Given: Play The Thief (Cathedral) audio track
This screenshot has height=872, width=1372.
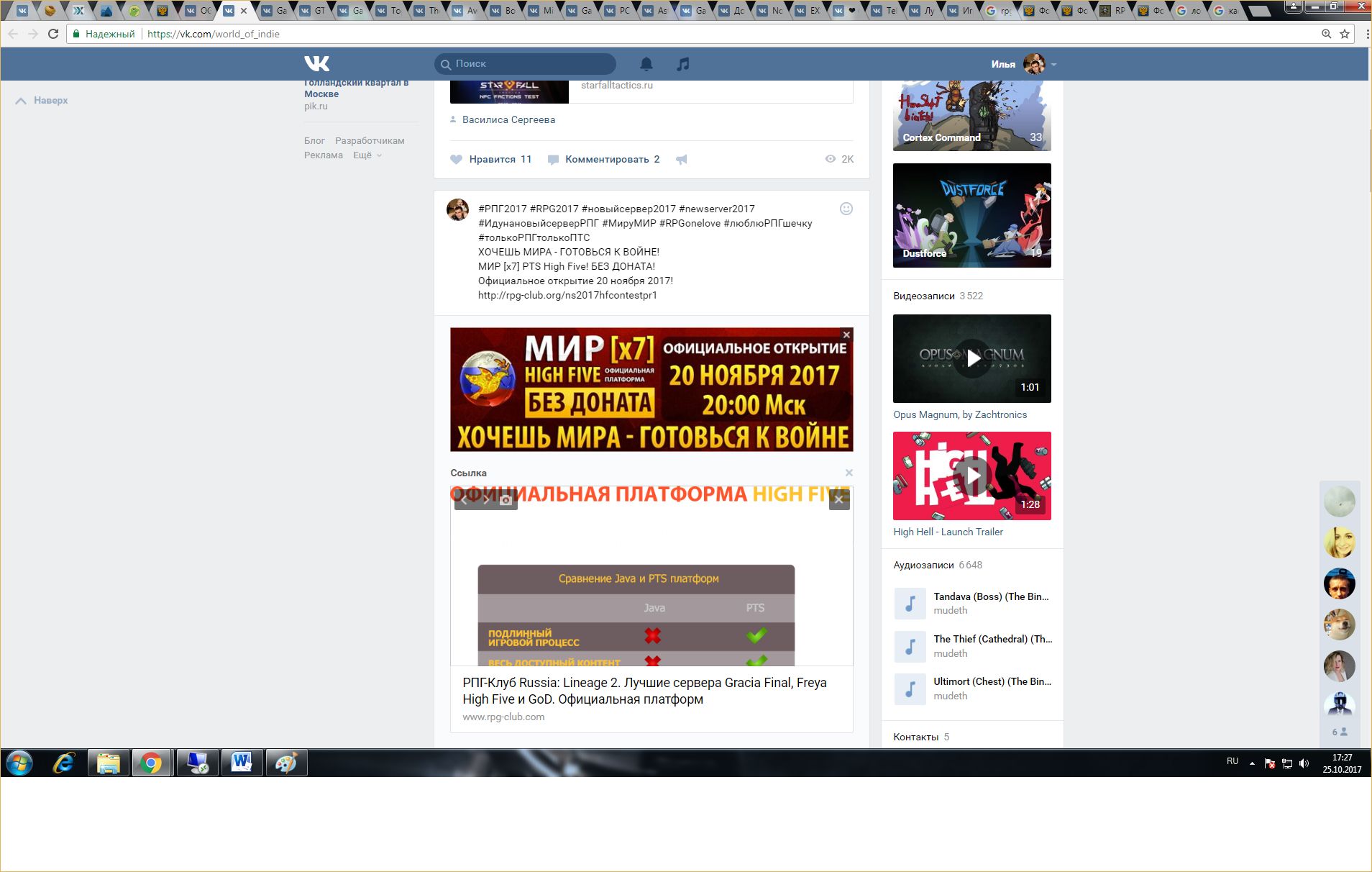Looking at the screenshot, I should 910,646.
